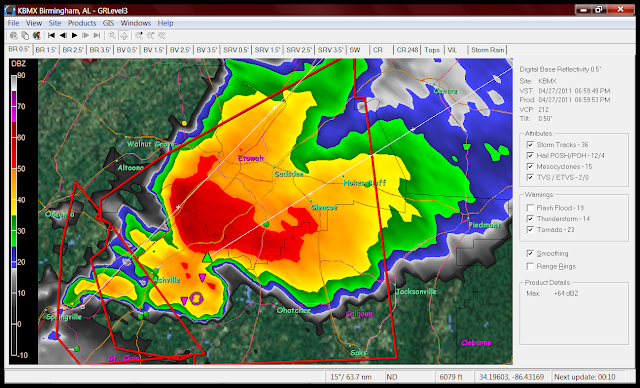Screen dimensions: 640x388
Task: Open the Site menu
Action: tap(55, 23)
